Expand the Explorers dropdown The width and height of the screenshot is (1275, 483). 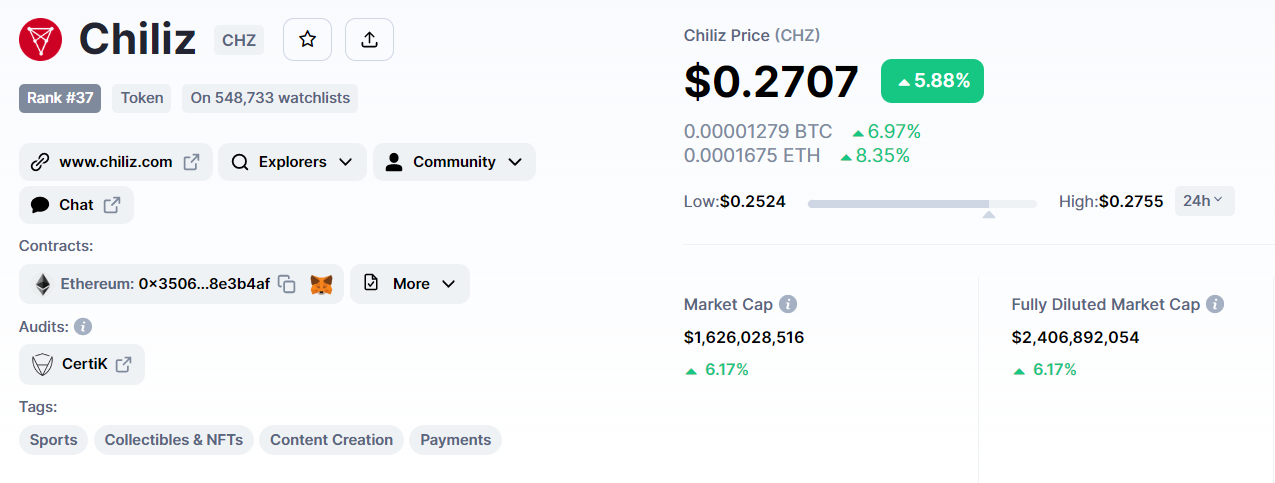coord(292,162)
